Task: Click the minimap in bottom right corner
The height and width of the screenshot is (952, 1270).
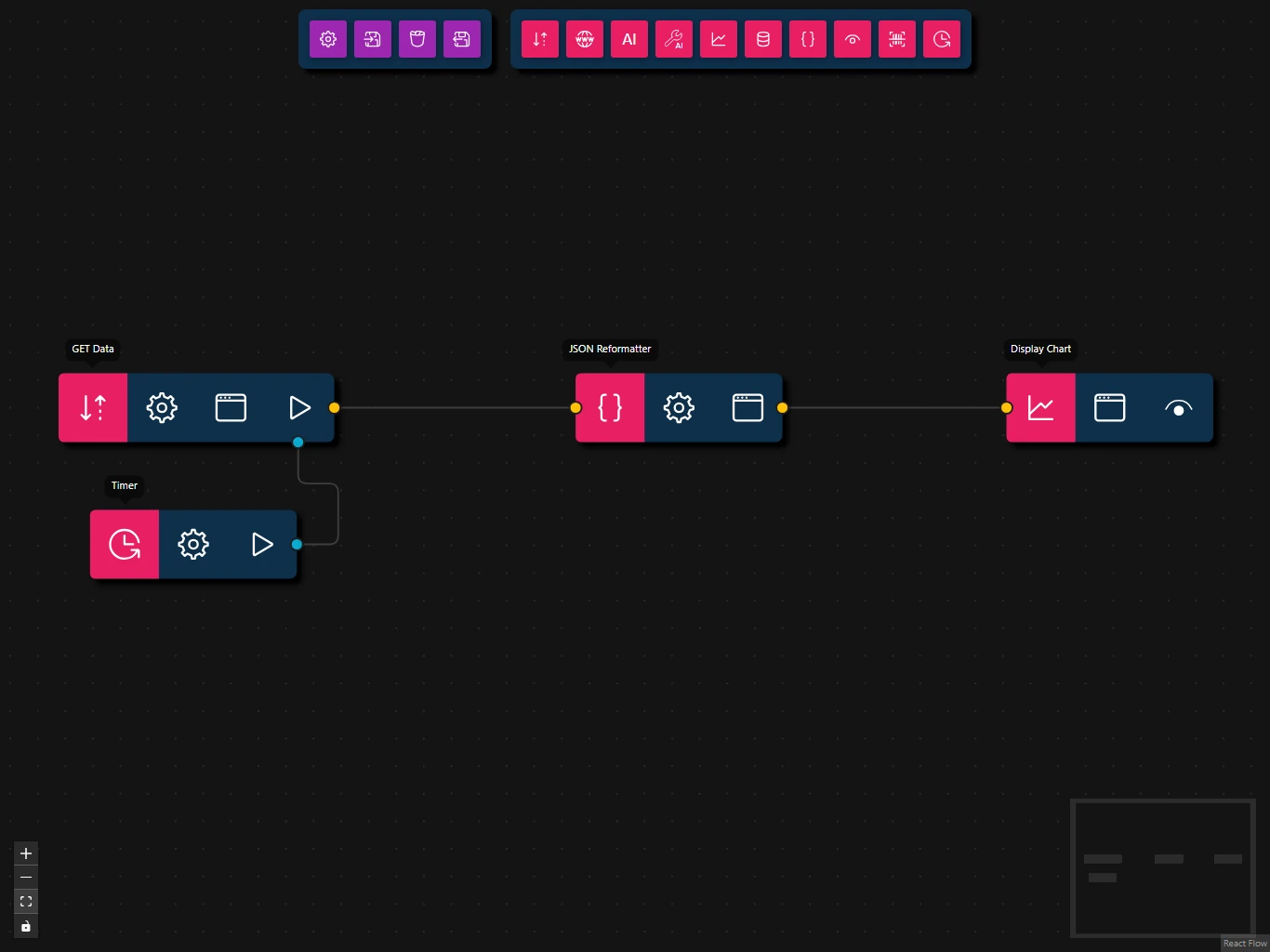Action: 1162,867
